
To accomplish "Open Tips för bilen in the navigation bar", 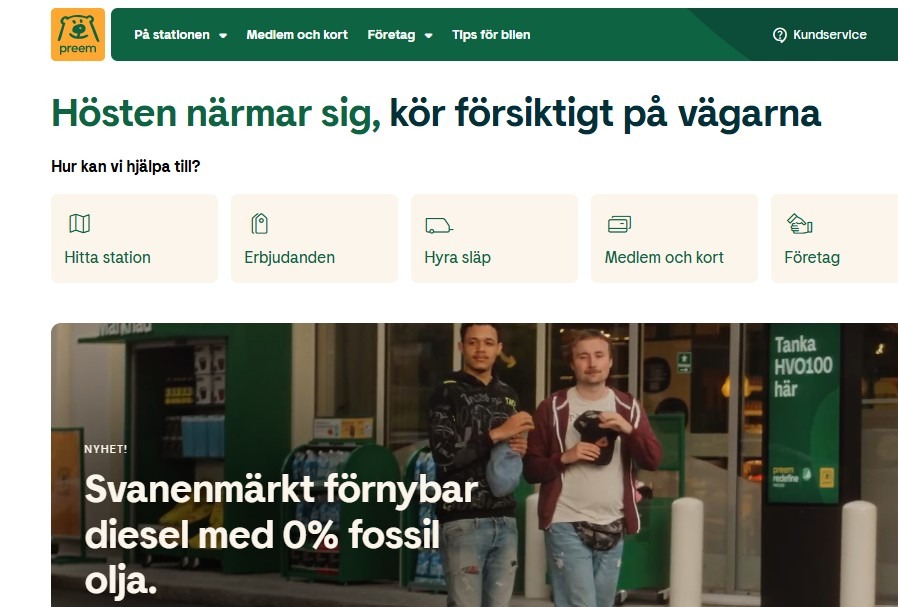I will [x=491, y=35].
